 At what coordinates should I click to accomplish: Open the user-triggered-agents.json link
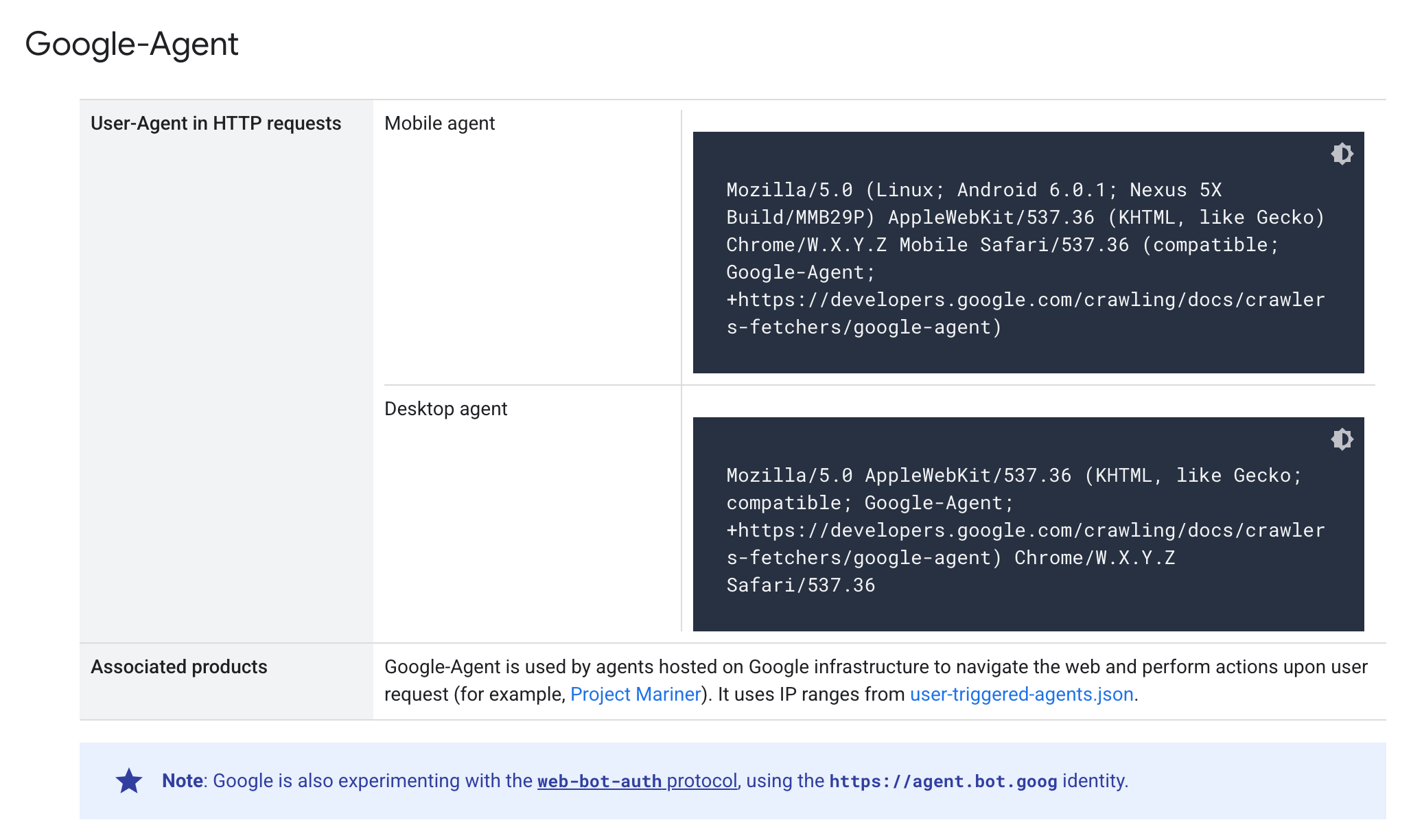pos(1021,695)
